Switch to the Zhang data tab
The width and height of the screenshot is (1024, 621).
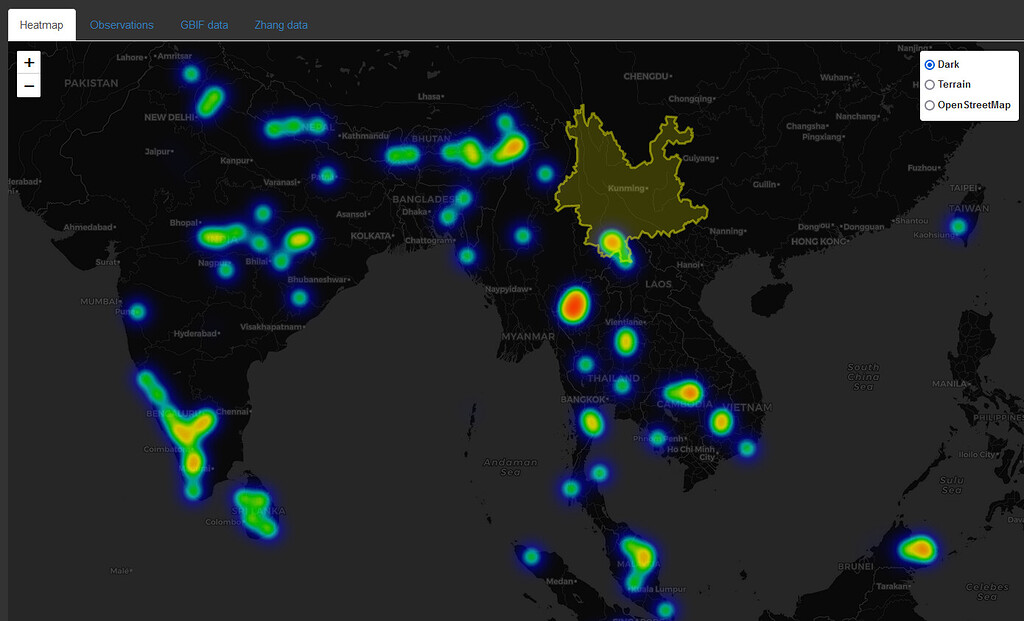[281, 25]
